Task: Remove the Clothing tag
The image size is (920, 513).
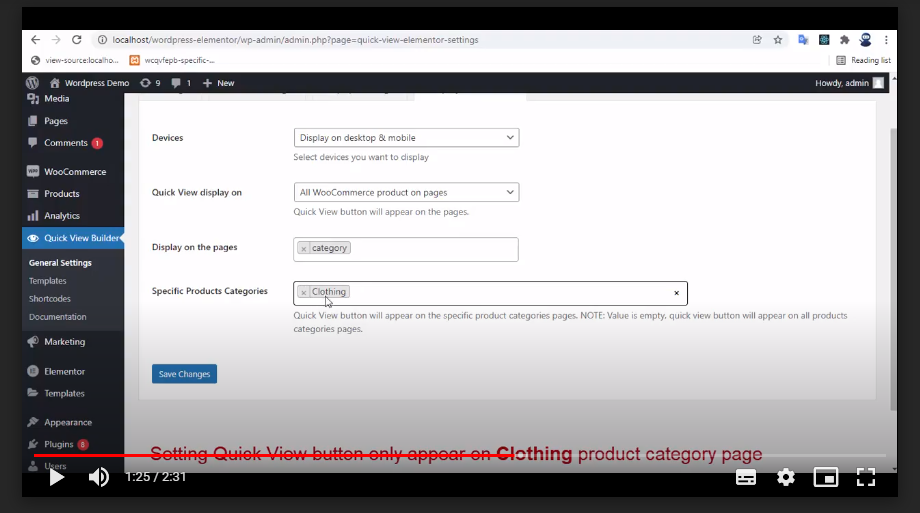Action: [303, 292]
